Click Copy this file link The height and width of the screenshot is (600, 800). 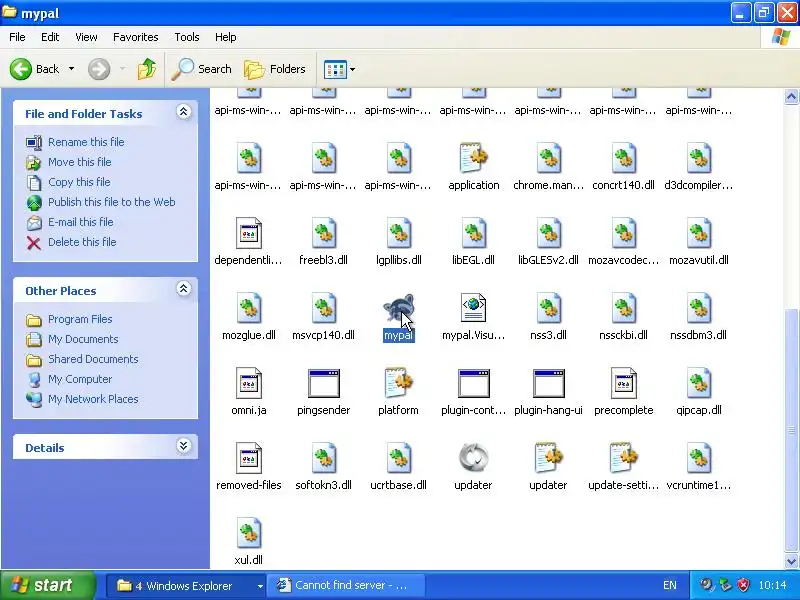pos(79,182)
